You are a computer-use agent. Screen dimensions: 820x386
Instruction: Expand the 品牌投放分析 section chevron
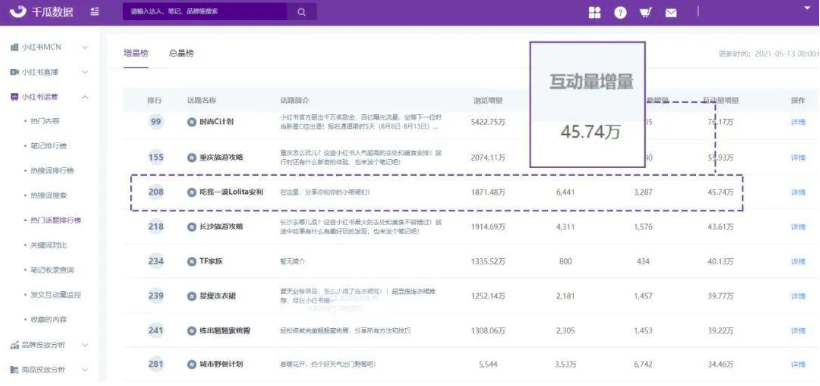click(85, 345)
